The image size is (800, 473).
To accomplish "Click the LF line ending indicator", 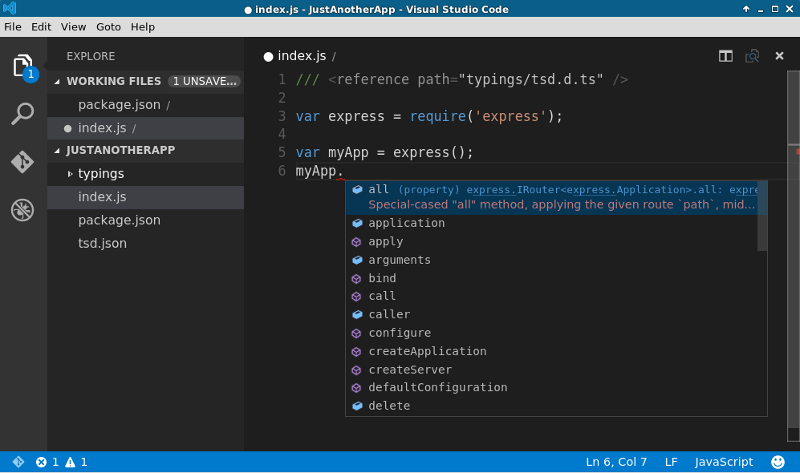I will pos(671,462).
